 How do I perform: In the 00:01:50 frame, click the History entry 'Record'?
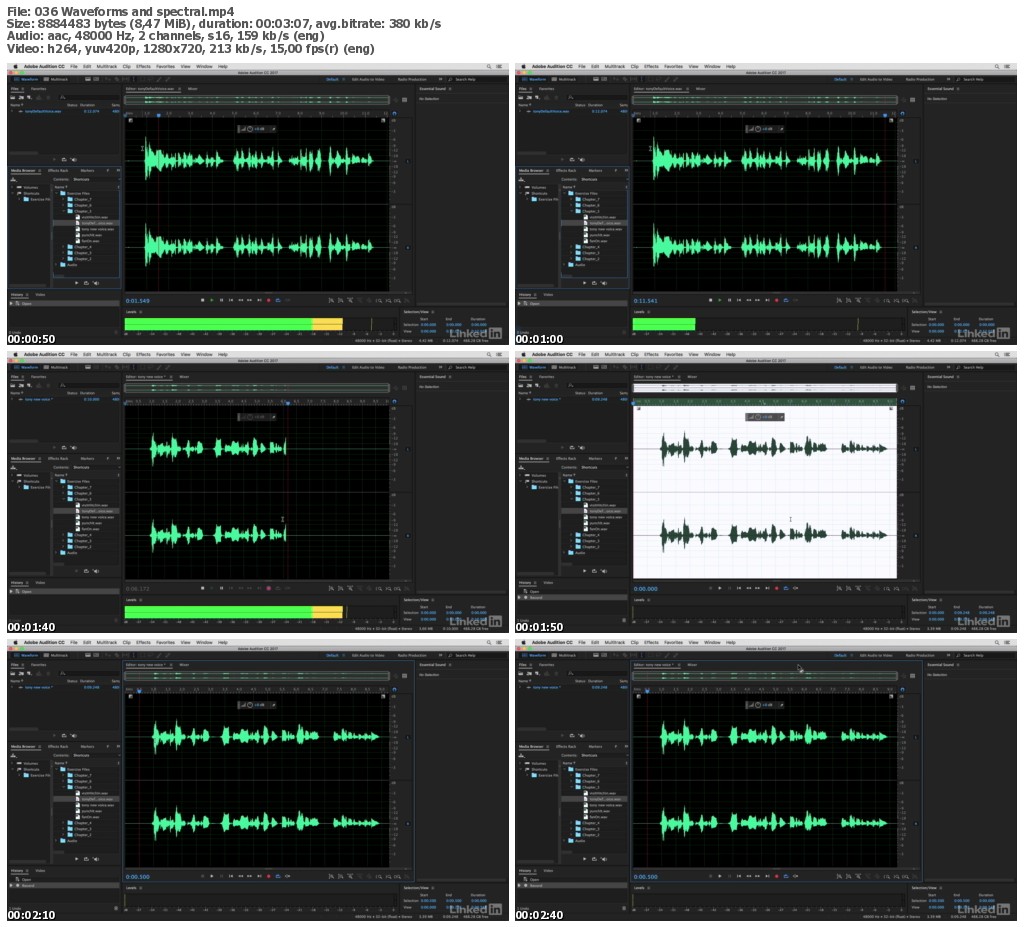coord(537,597)
